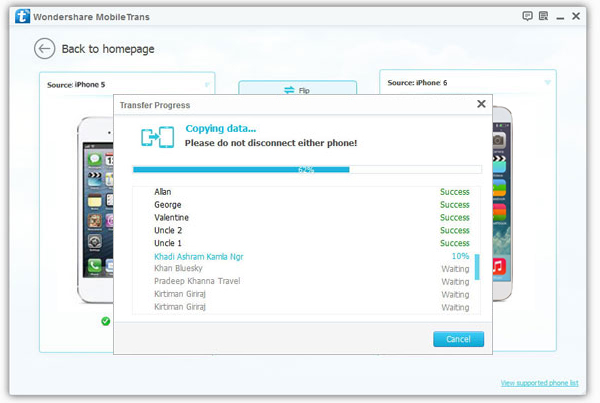Click the phone-to-phone copying data icon

157,137
